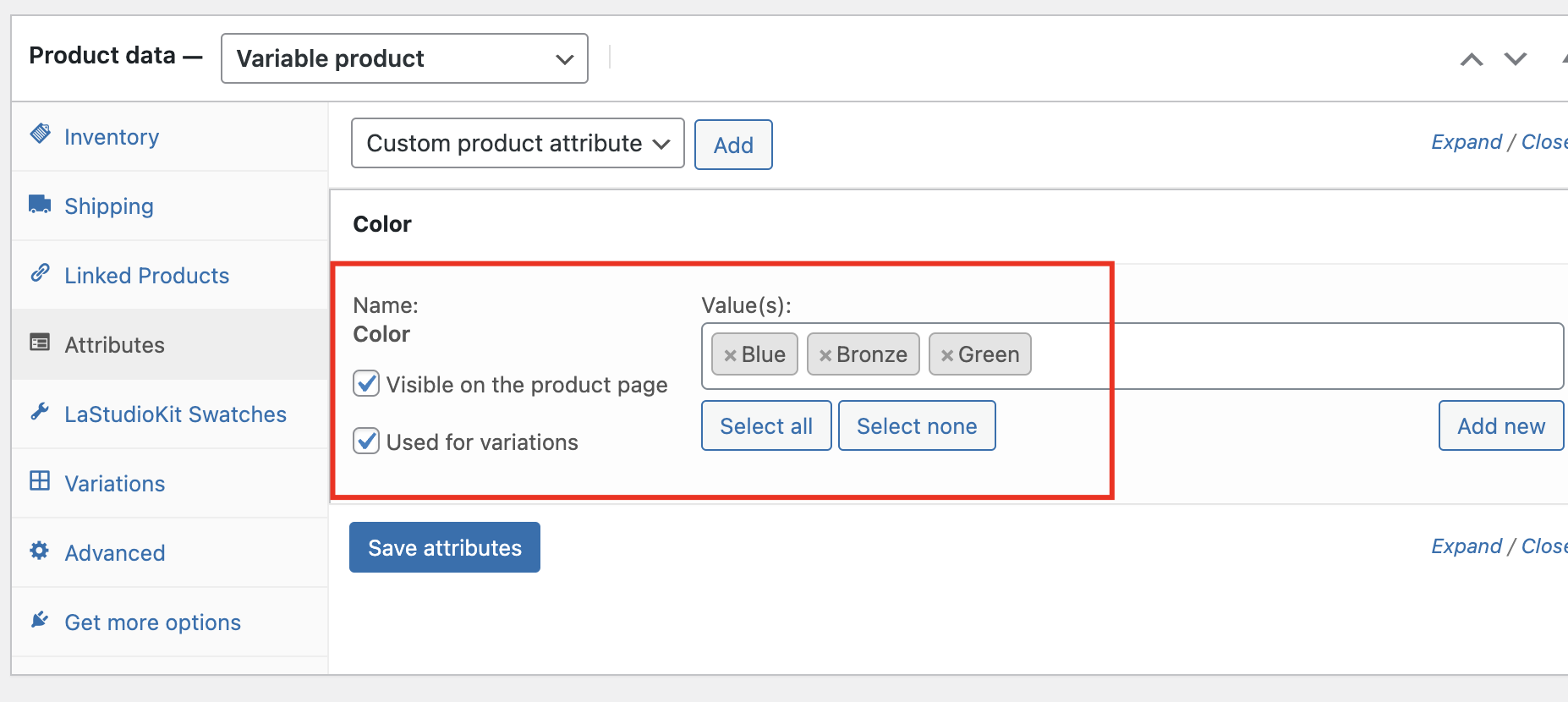The width and height of the screenshot is (1568, 702).
Task: Click the LaStudioKit Swatches wrench icon
Action: click(x=40, y=412)
